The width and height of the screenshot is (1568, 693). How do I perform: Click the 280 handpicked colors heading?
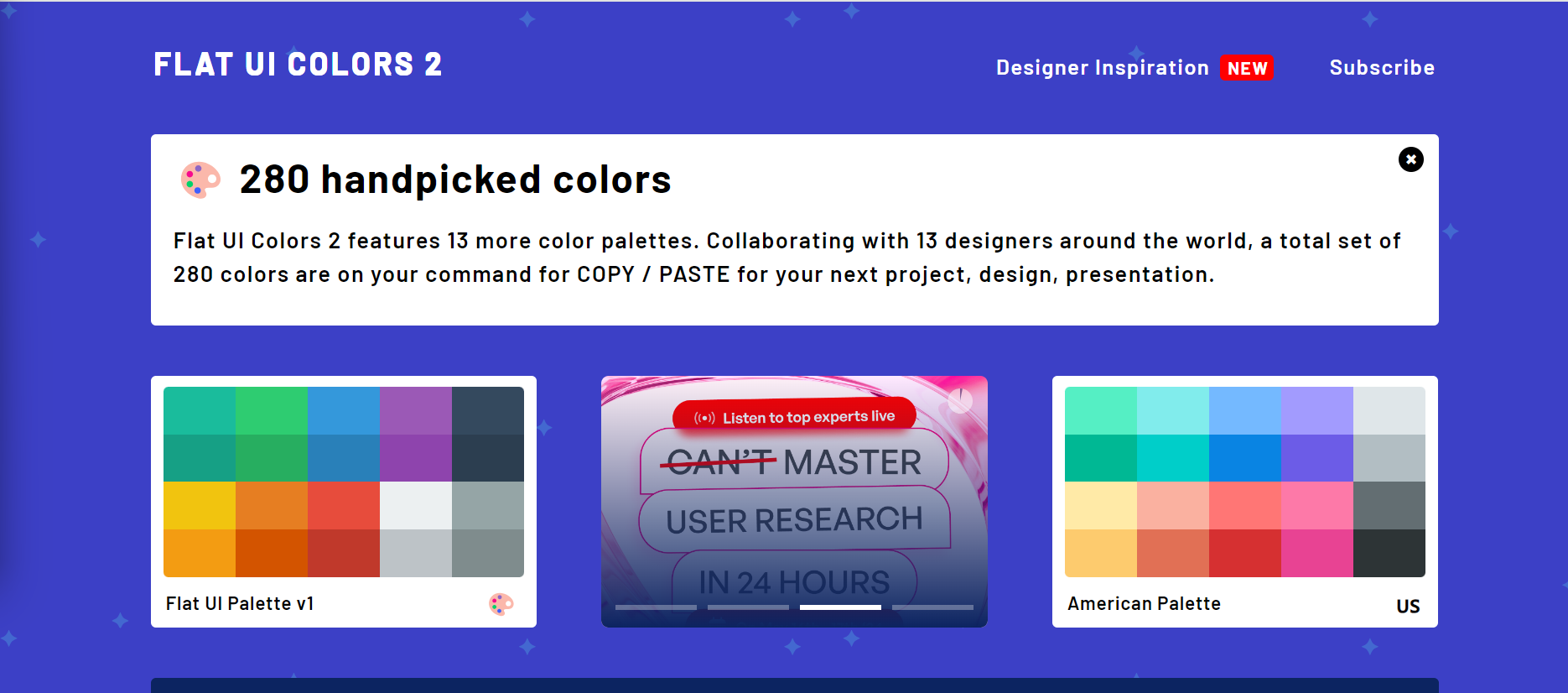click(x=455, y=180)
